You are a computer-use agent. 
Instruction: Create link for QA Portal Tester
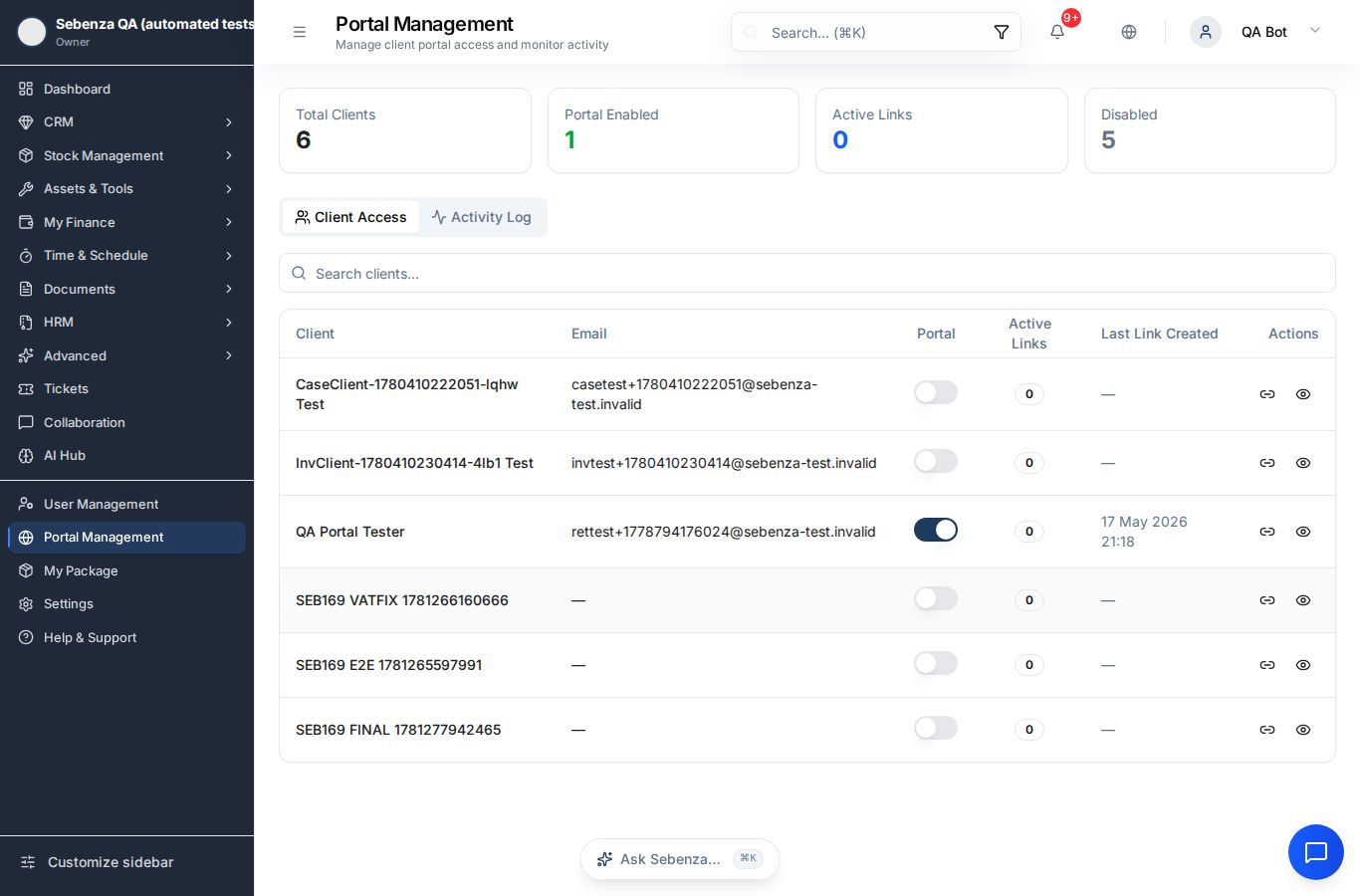pos(1267,532)
